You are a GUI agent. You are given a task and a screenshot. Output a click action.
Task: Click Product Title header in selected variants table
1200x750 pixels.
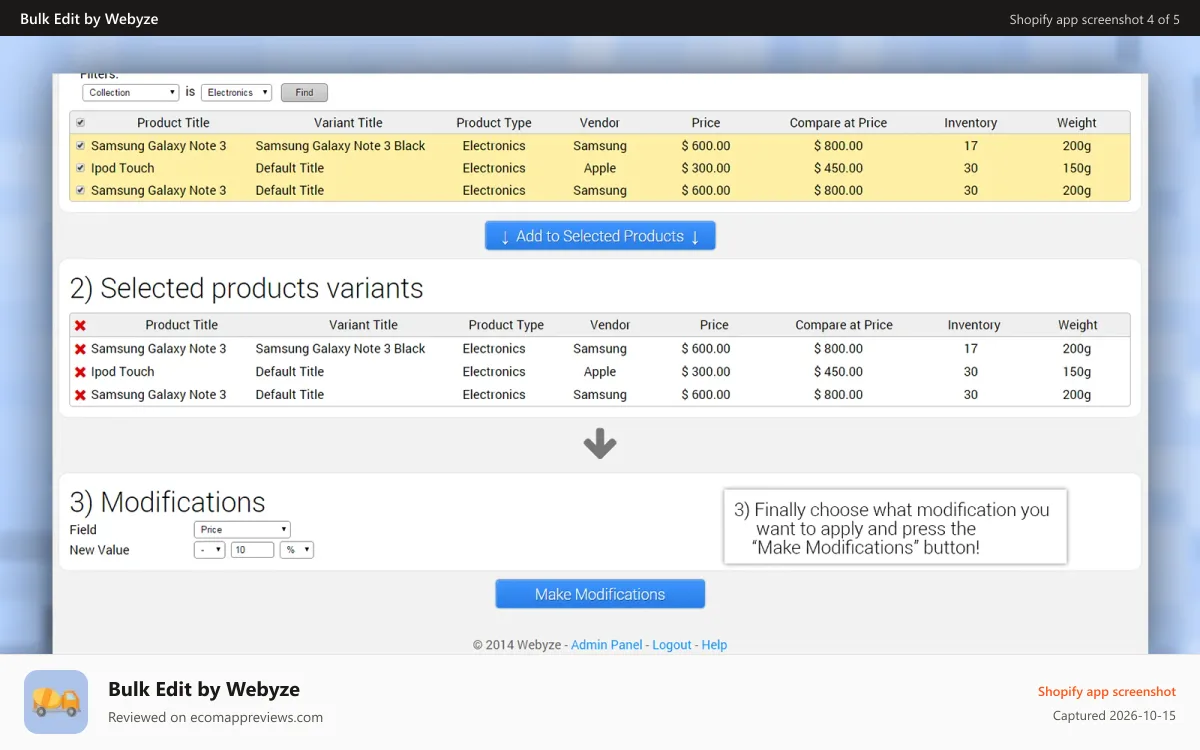point(182,325)
